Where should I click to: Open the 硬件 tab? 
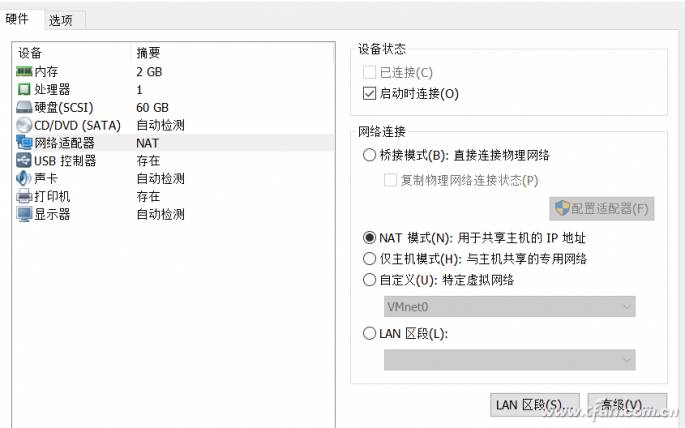pyautogui.click(x=17, y=19)
